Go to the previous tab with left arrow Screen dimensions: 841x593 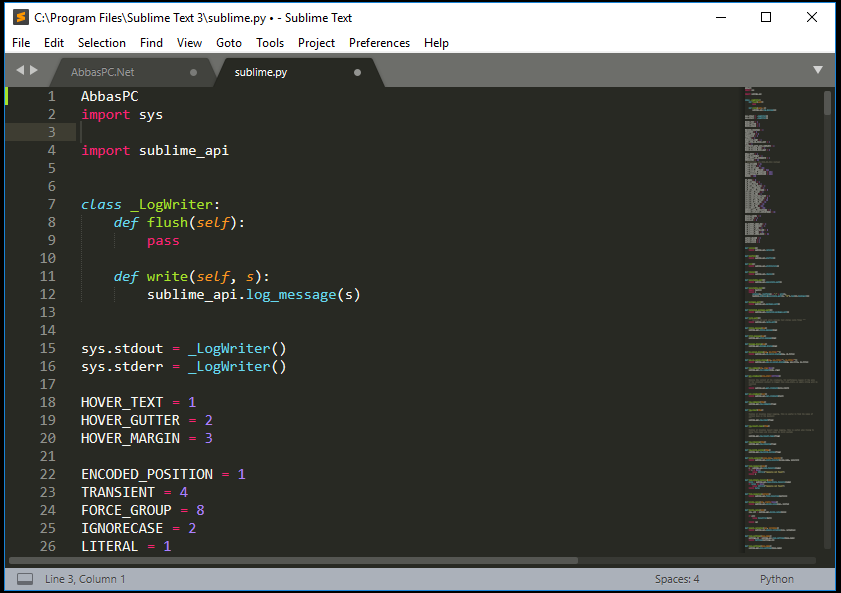[20, 70]
